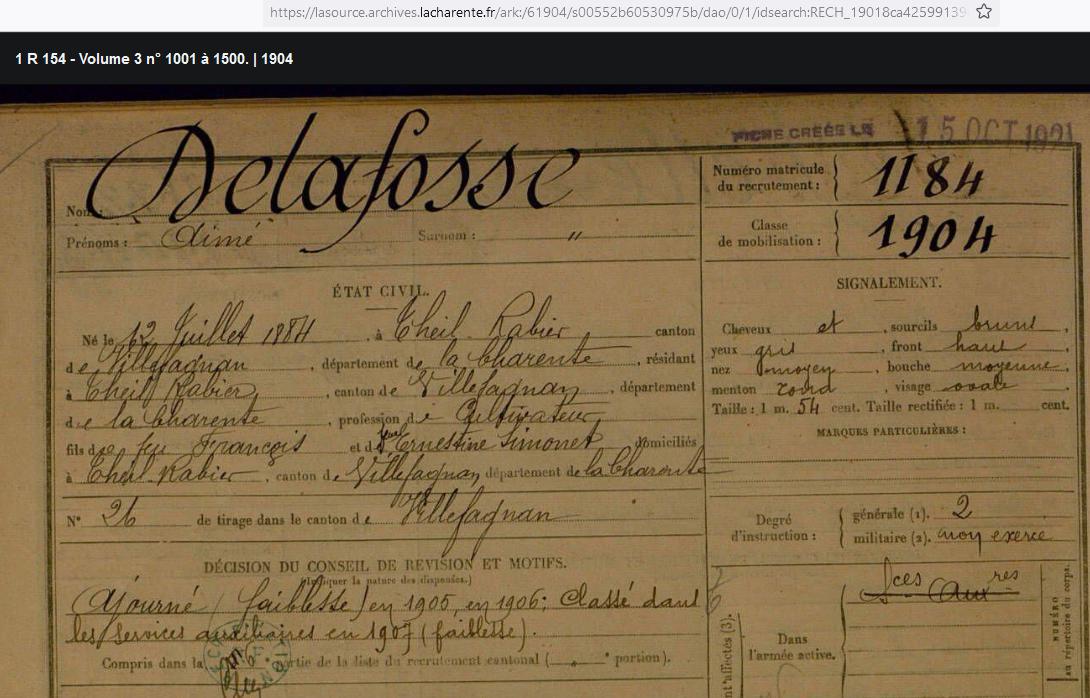Bookmark this page with the star icon
The width and height of the screenshot is (1090, 698).
point(983,12)
